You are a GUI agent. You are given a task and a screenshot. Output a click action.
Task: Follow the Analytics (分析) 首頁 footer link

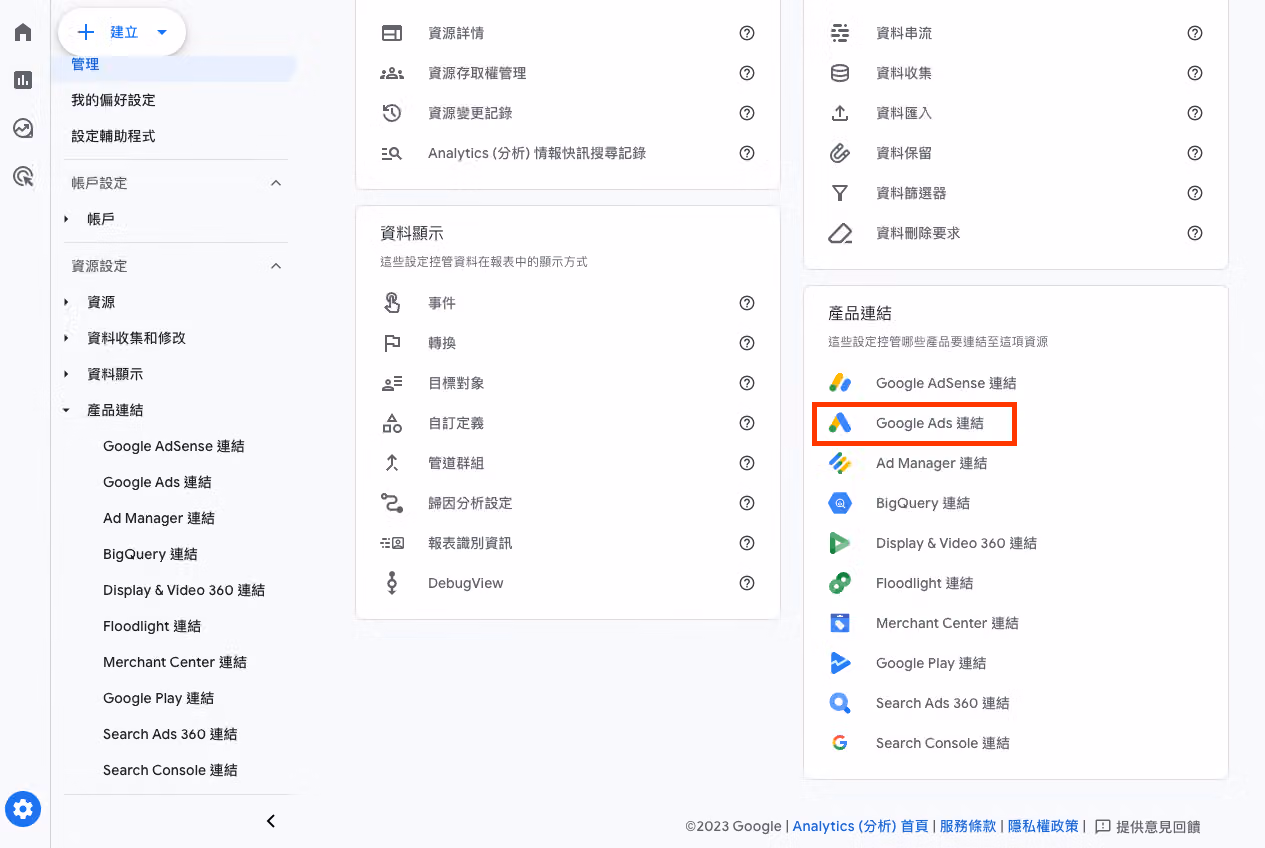(860, 827)
